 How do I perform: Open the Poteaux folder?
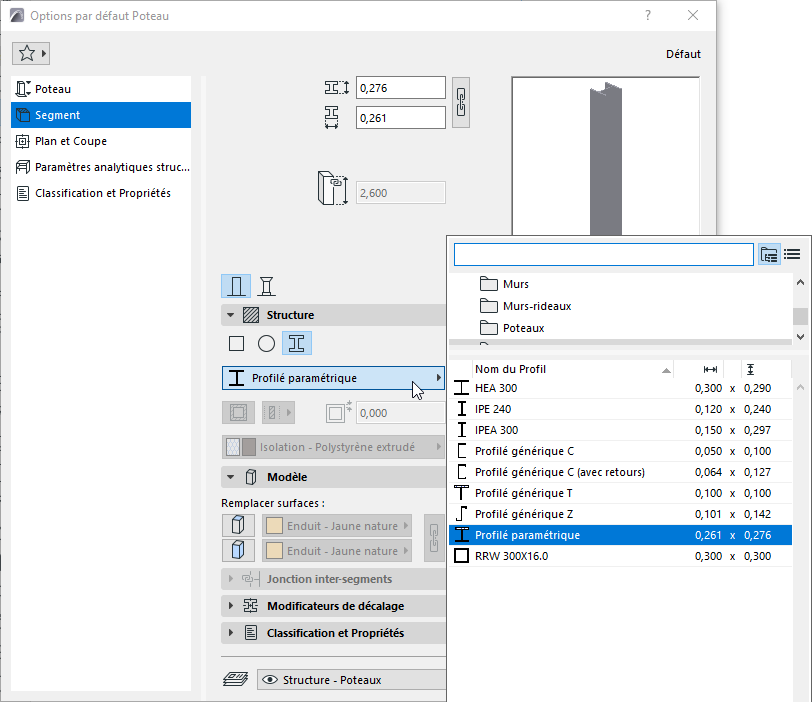[x=512, y=328]
